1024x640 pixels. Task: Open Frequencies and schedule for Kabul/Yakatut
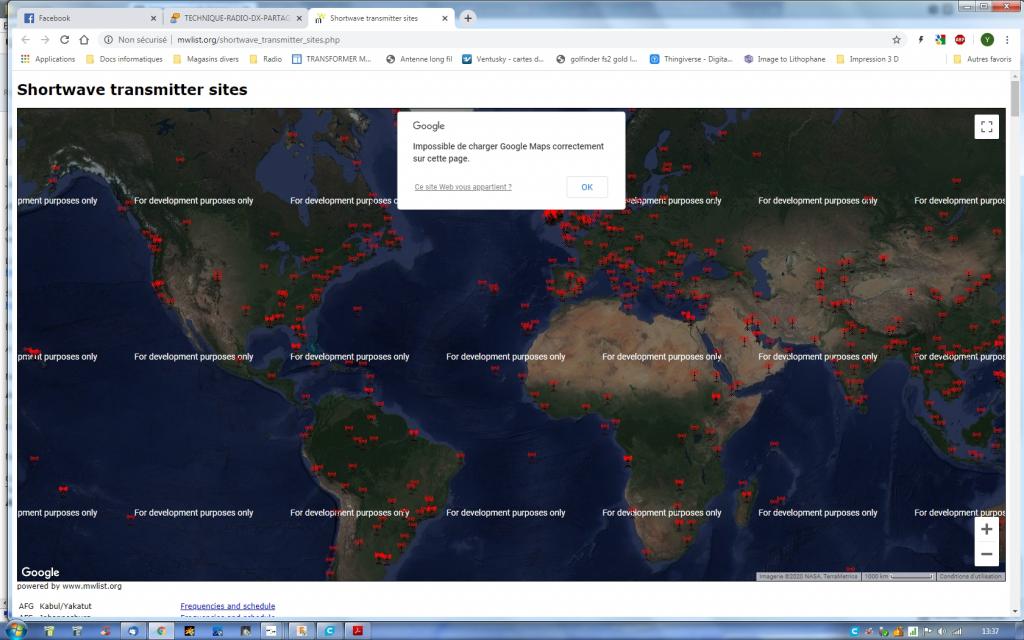pyautogui.click(x=227, y=606)
